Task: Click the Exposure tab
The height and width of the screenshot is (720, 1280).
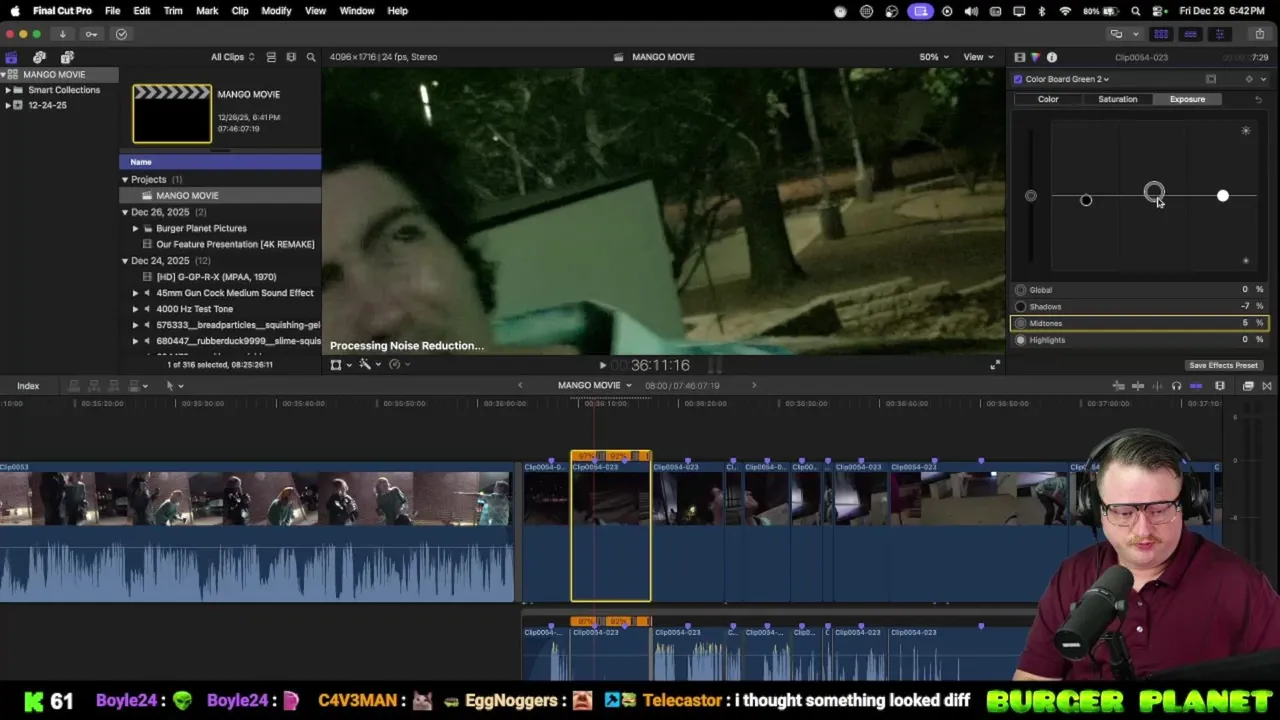Action: [x=1187, y=99]
